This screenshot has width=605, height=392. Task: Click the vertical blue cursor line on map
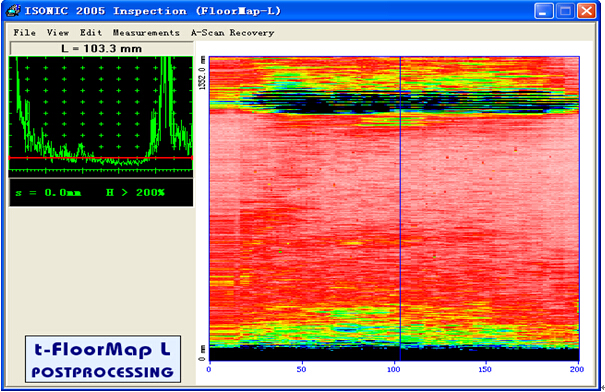point(400,208)
